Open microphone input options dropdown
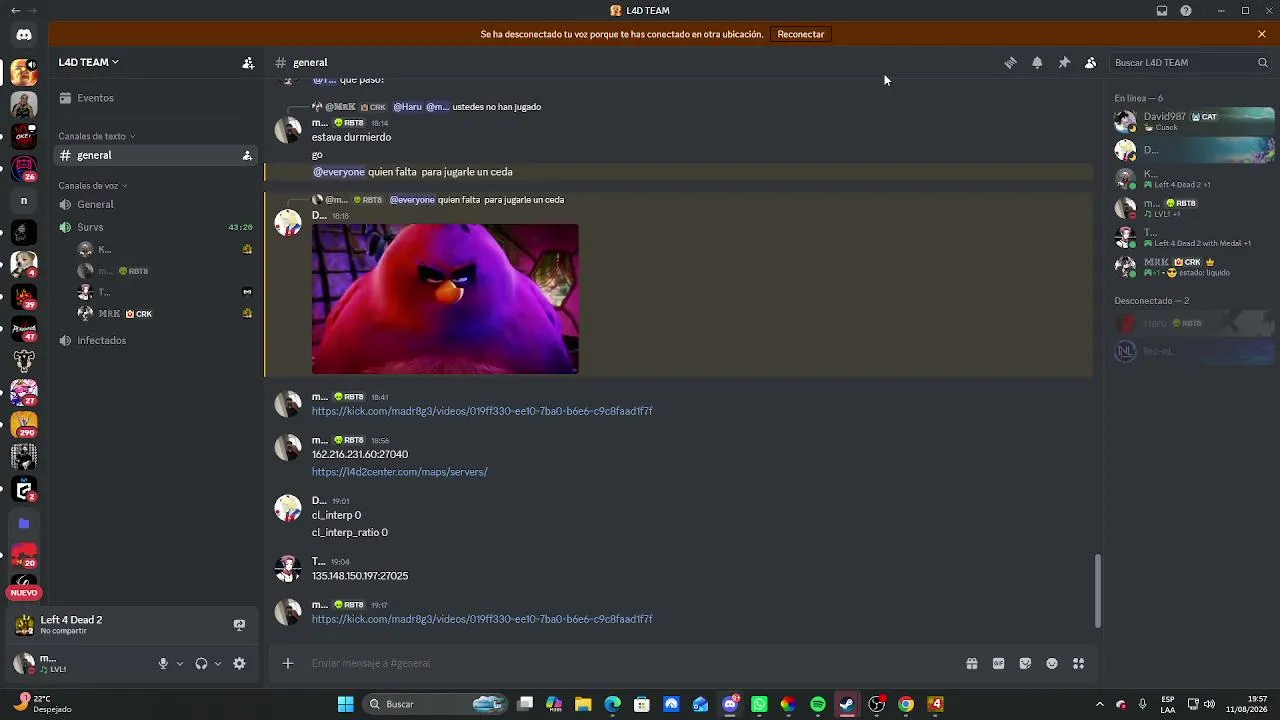The height and width of the screenshot is (720, 1280). (x=180, y=663)
